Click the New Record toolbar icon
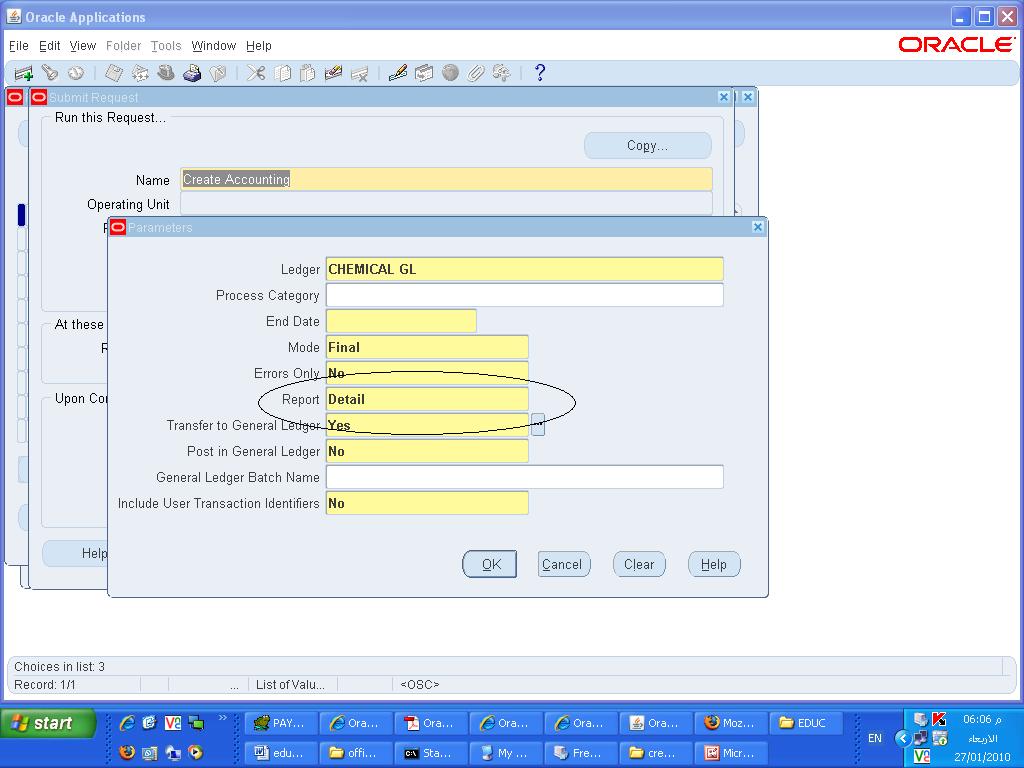 point(23,73)
